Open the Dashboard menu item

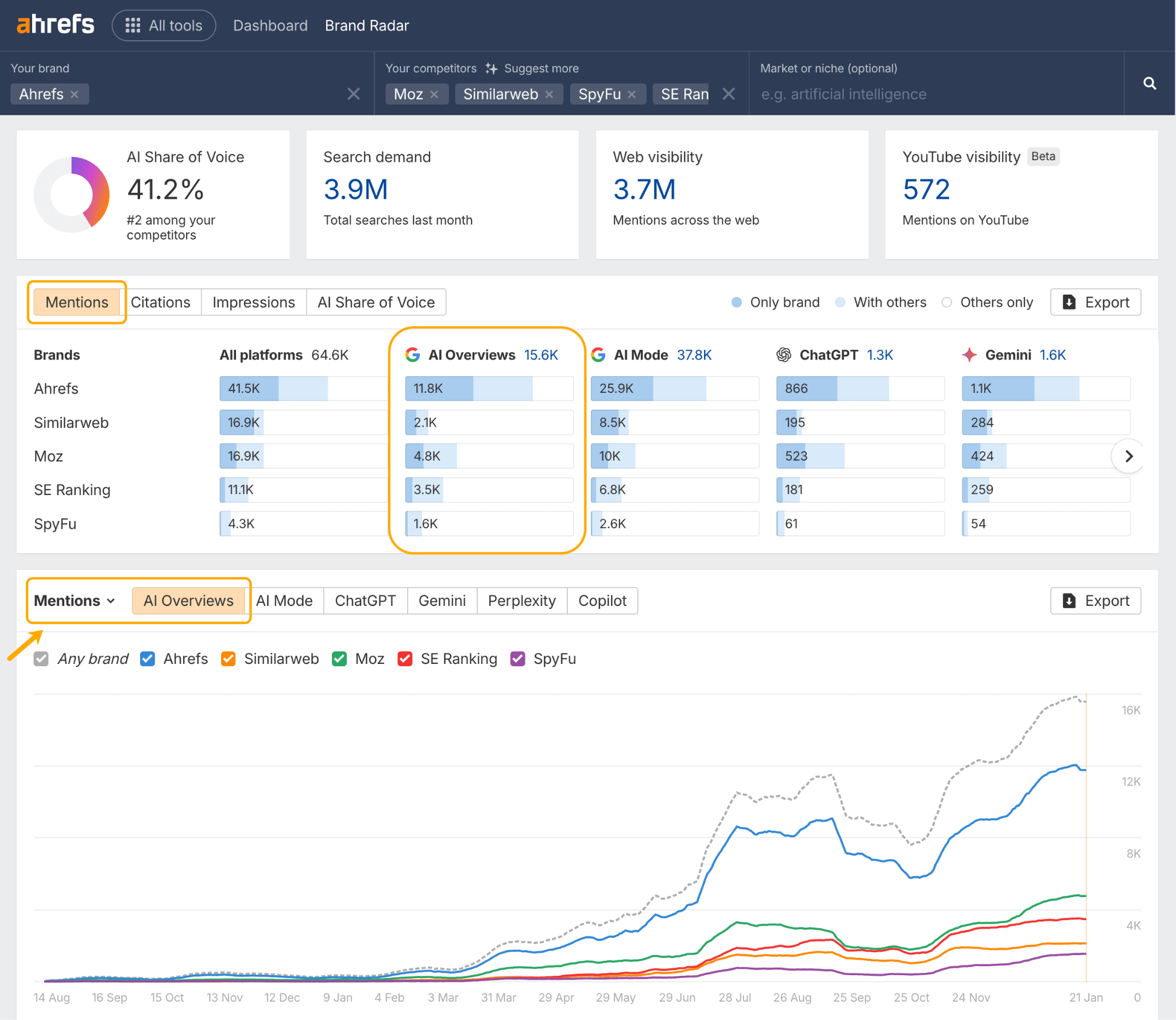click(270, 25)
